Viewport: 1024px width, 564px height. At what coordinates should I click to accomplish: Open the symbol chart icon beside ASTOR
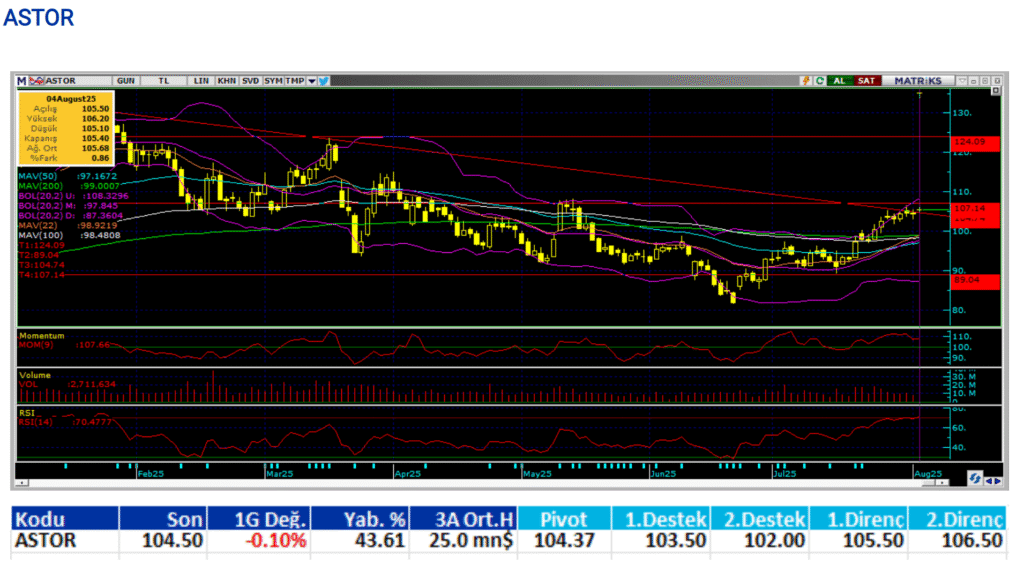[37, 81]
